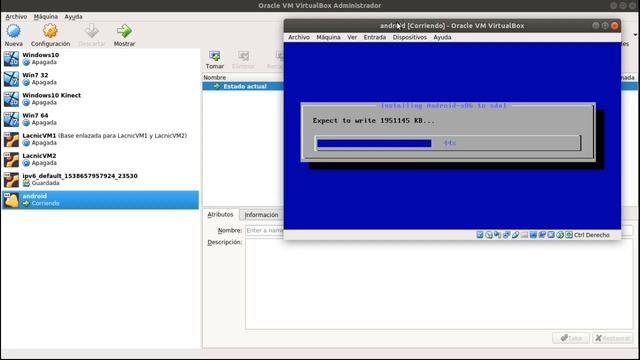
Task: Click the installer progress bar in VM
Action: tap(447, 143)
